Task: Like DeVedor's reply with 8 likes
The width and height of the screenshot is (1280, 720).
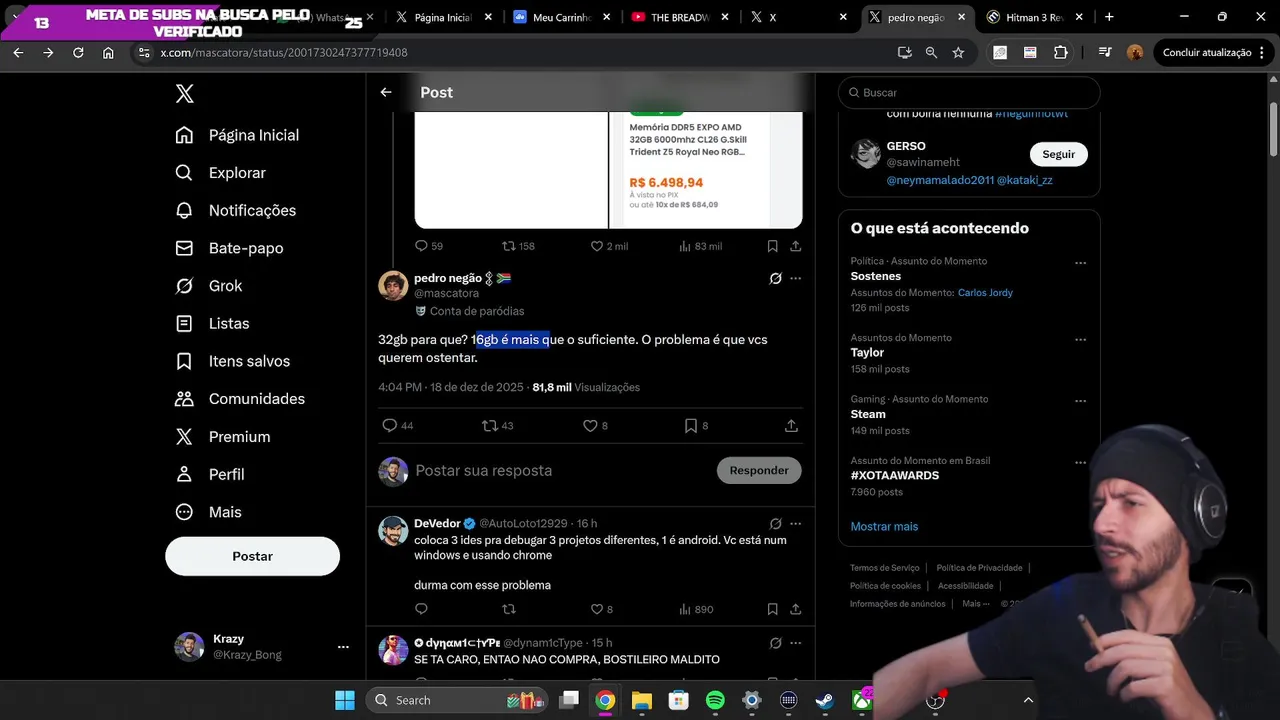Action: pyautogui.click(x=597, y=609)
